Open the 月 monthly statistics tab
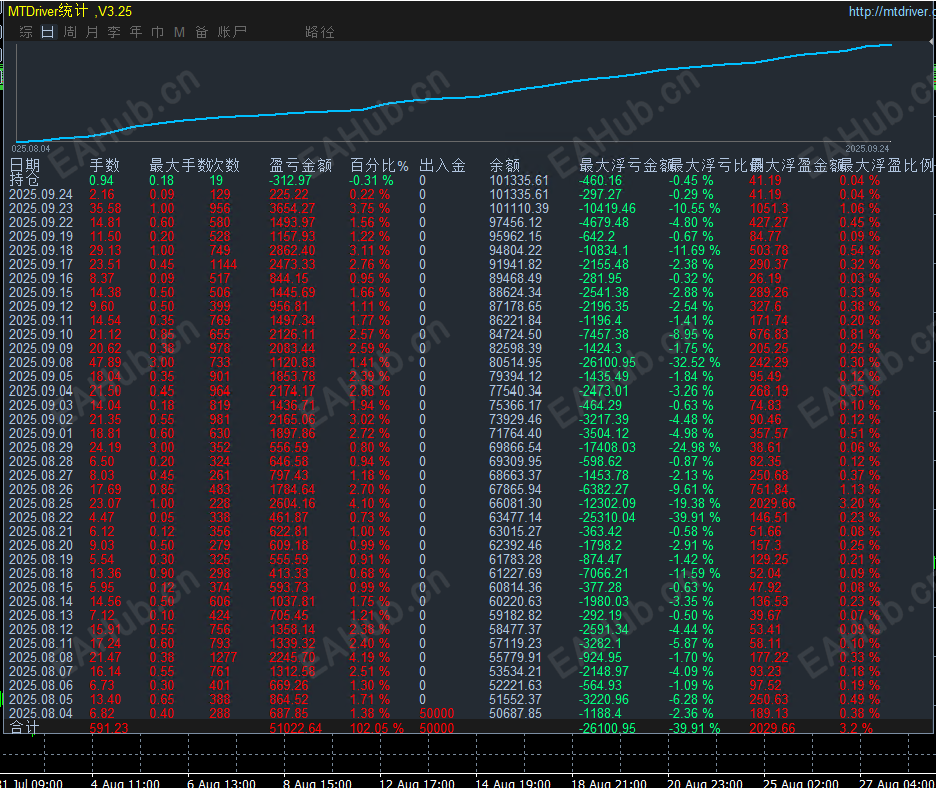Image resolution: width=936 pixels, height=788 pixels. coord(92,32)
